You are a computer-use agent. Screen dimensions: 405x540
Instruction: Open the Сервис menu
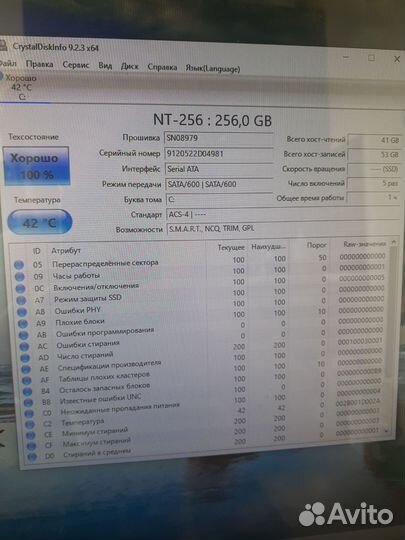point(76,65)
